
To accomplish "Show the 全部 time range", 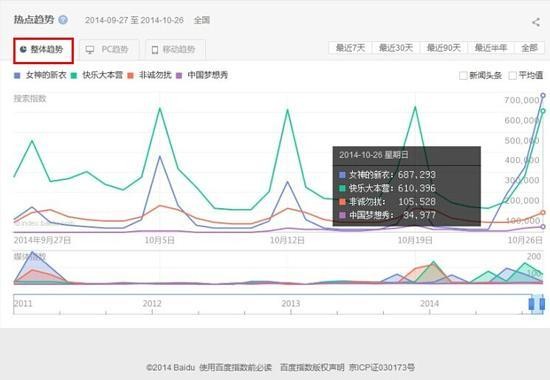I will (x=529, y=48).
